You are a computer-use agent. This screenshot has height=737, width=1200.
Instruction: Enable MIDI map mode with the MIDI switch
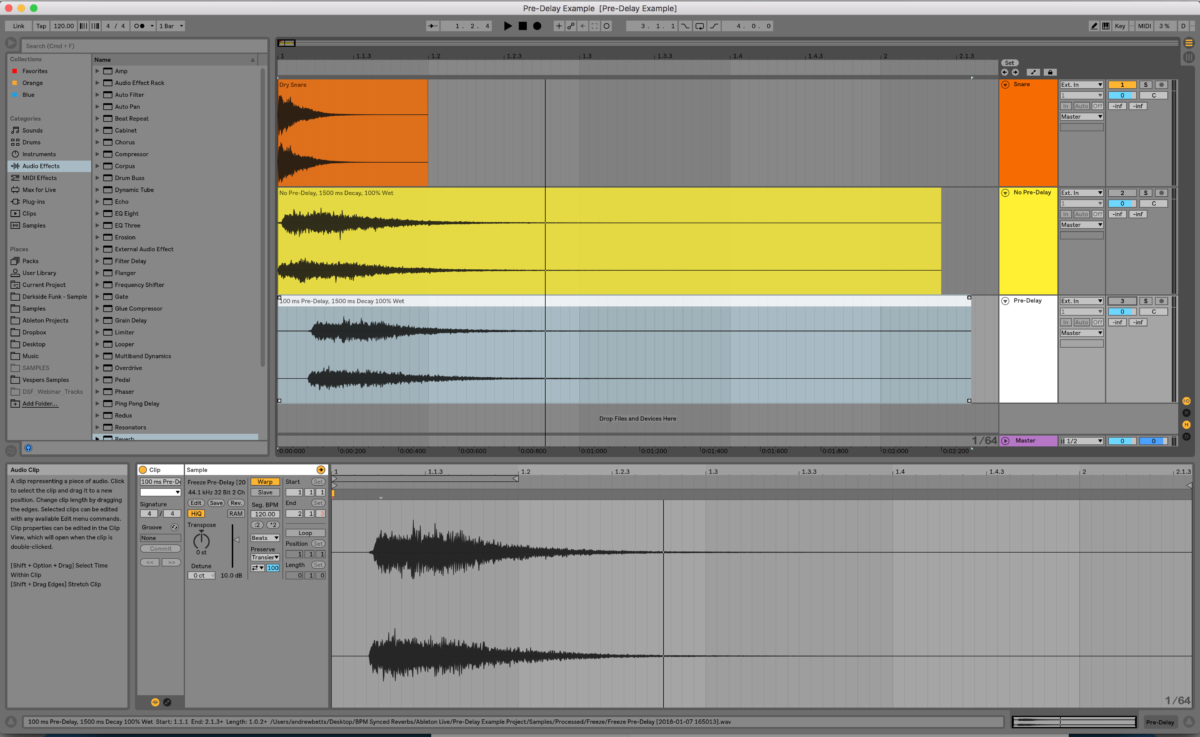(1144, 25)
